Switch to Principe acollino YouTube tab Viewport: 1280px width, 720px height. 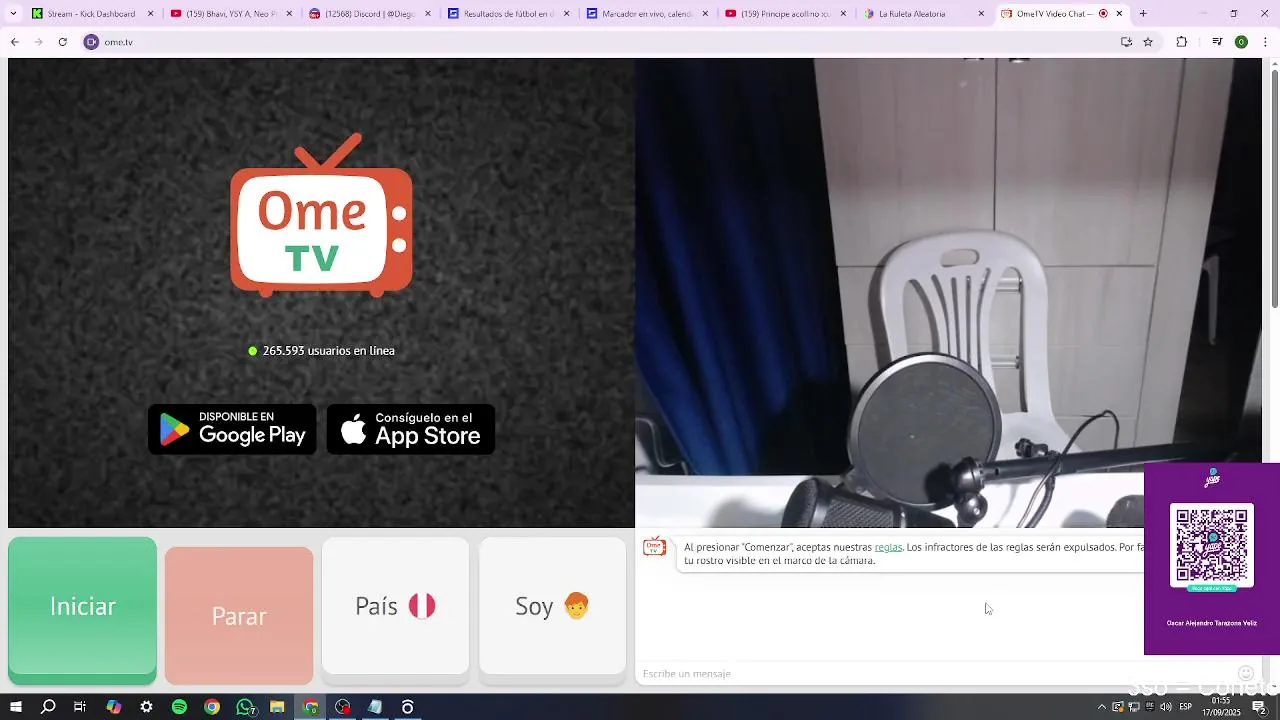(785, 14)
